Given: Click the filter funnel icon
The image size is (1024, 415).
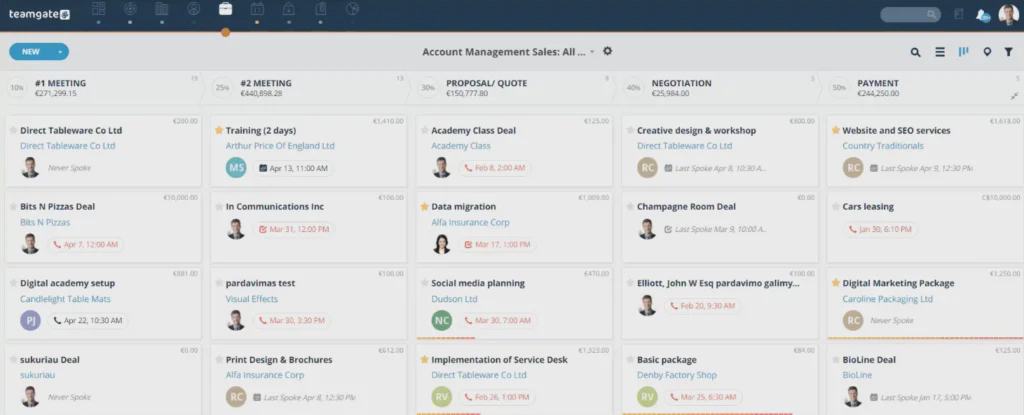Looking at the screenshot, I should click(x=1008, y=52).
